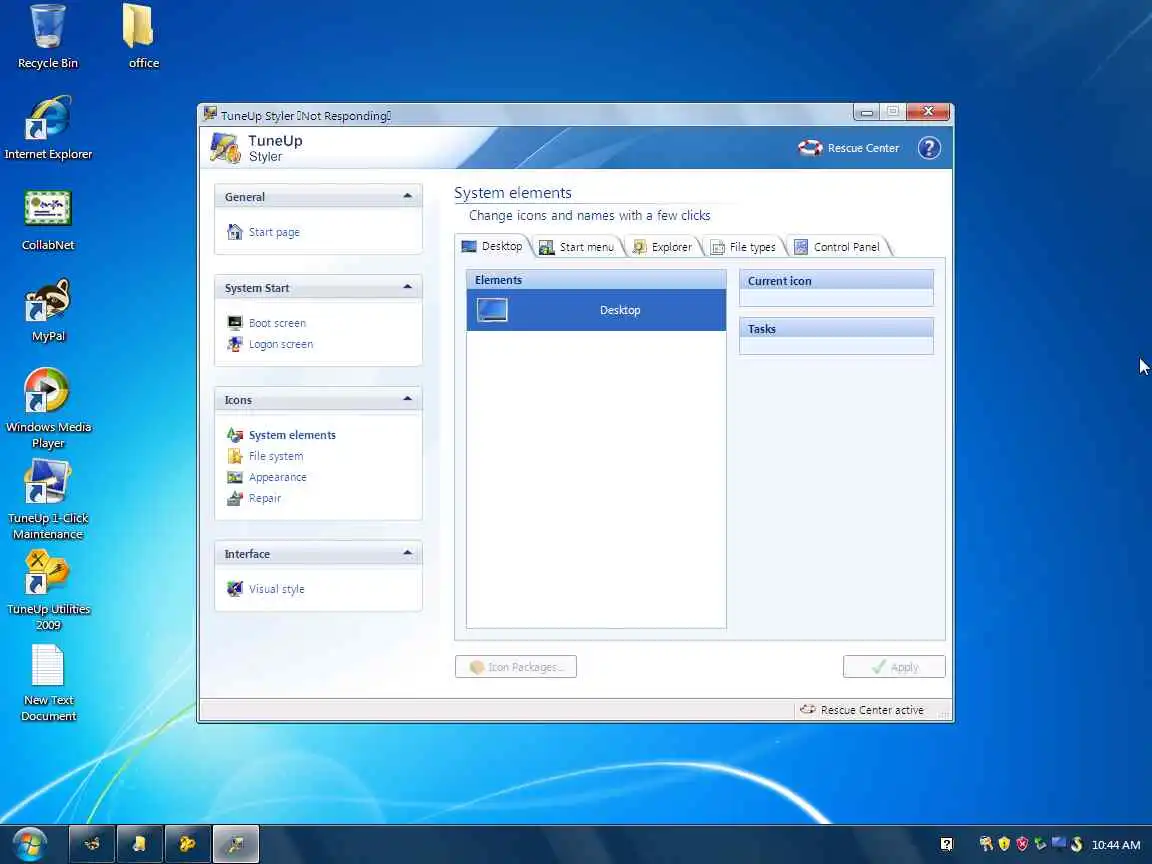Open Logon screen settings
This screenshot has height=864, width=1152.
pos(281,344)
